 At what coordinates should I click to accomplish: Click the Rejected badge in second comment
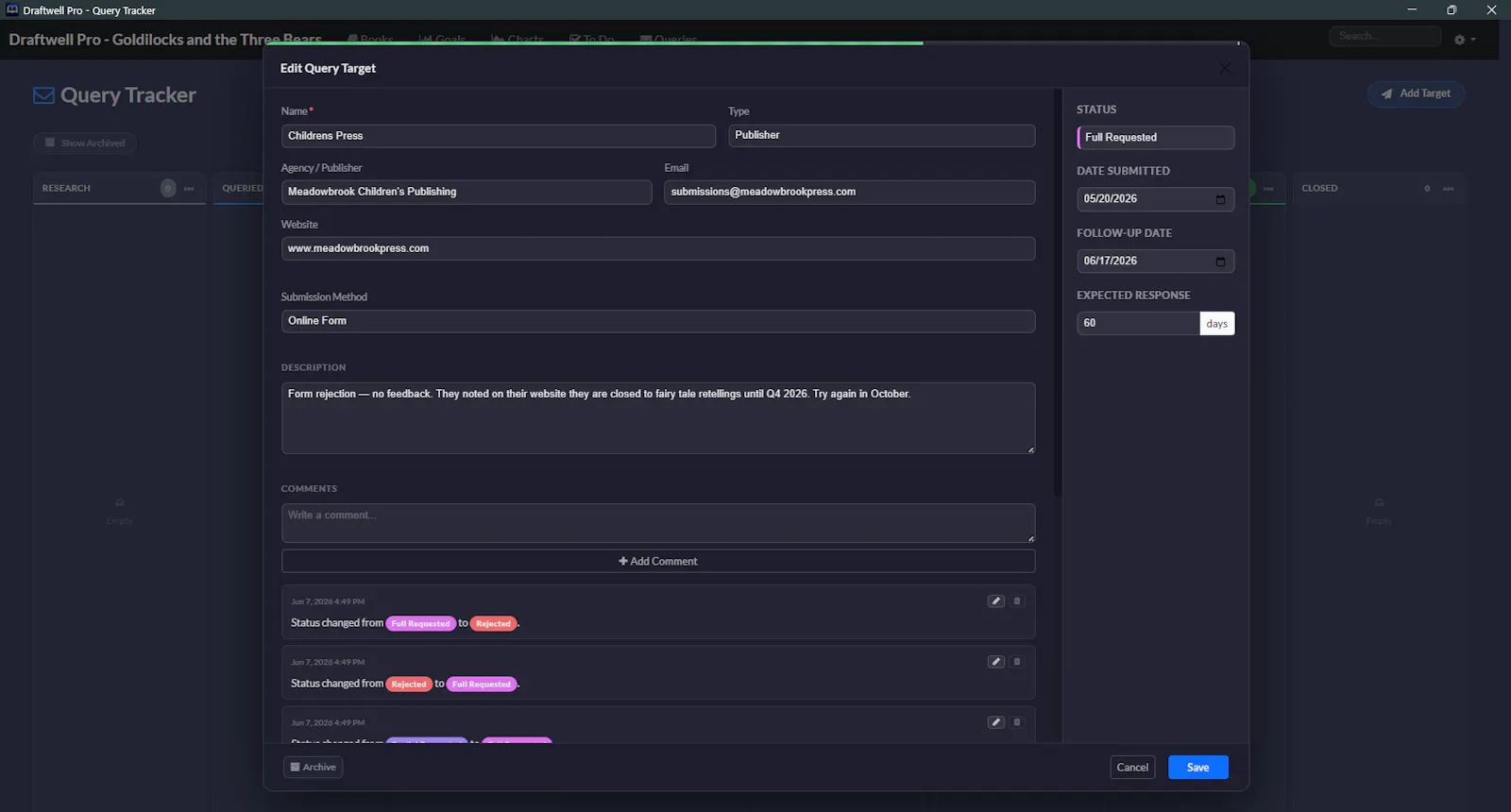(409, 684)
